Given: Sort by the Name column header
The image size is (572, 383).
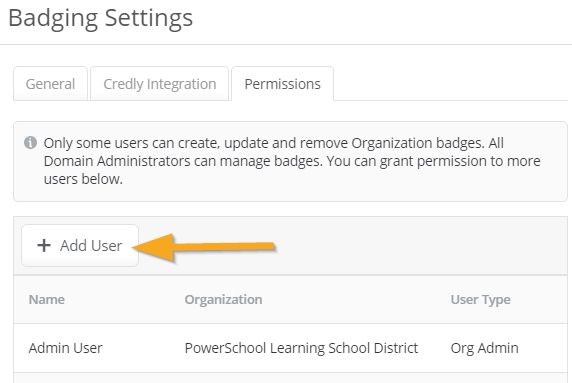Looking at the screenshot, I should tap(47, 299).
